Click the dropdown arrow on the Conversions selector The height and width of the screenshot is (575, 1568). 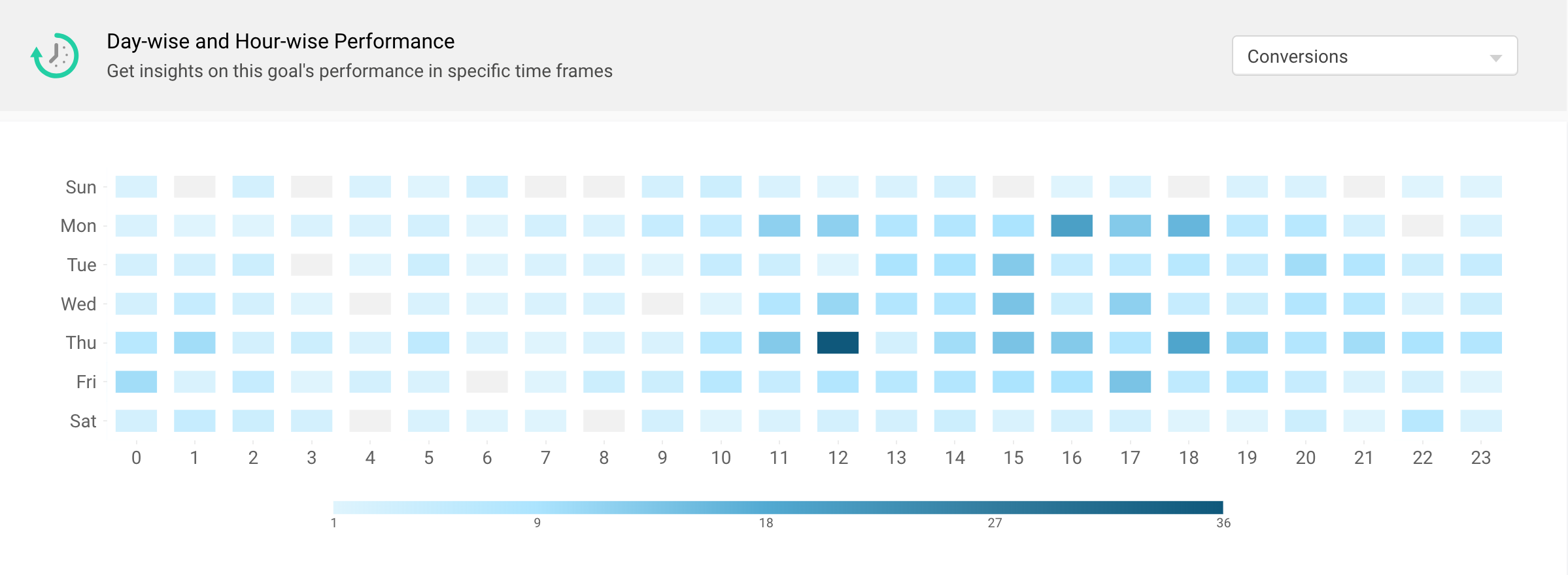(1497, 59)
